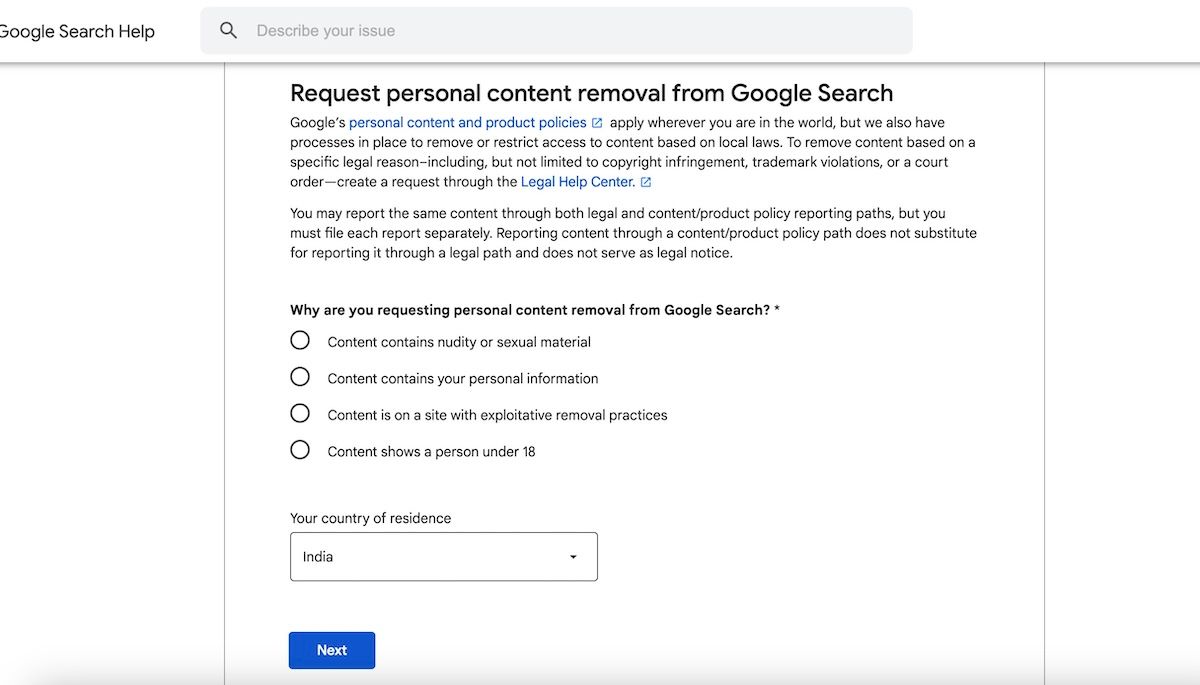Click the external-link icon beside product policies
This screenshot has width=1200, height=685.
[x=597, y=121]
